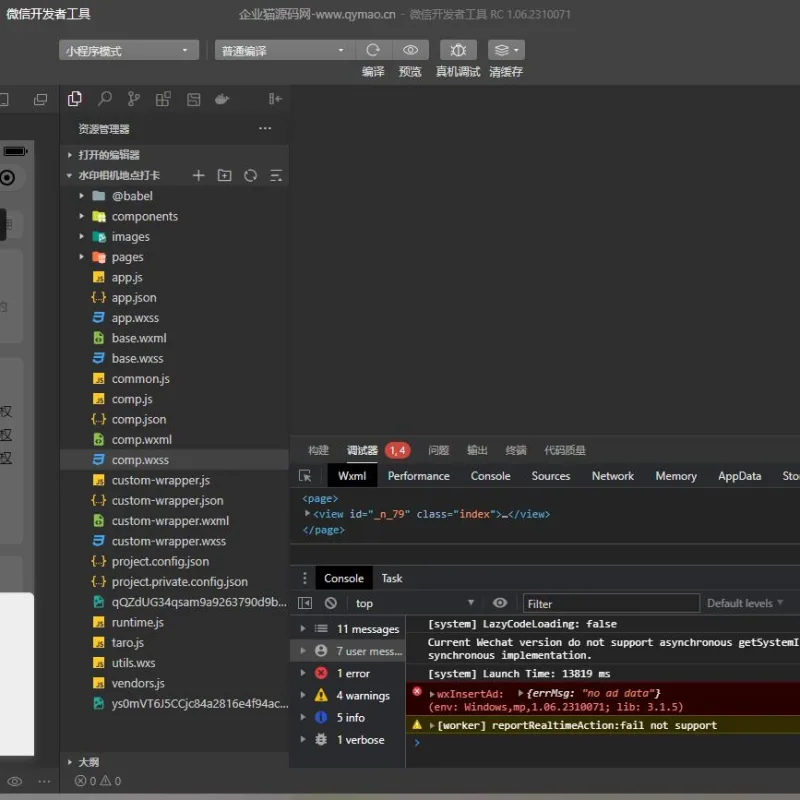Click the console Filter input field
The image size is (800, 800).
pyautogui.click(x=611, y=604)
